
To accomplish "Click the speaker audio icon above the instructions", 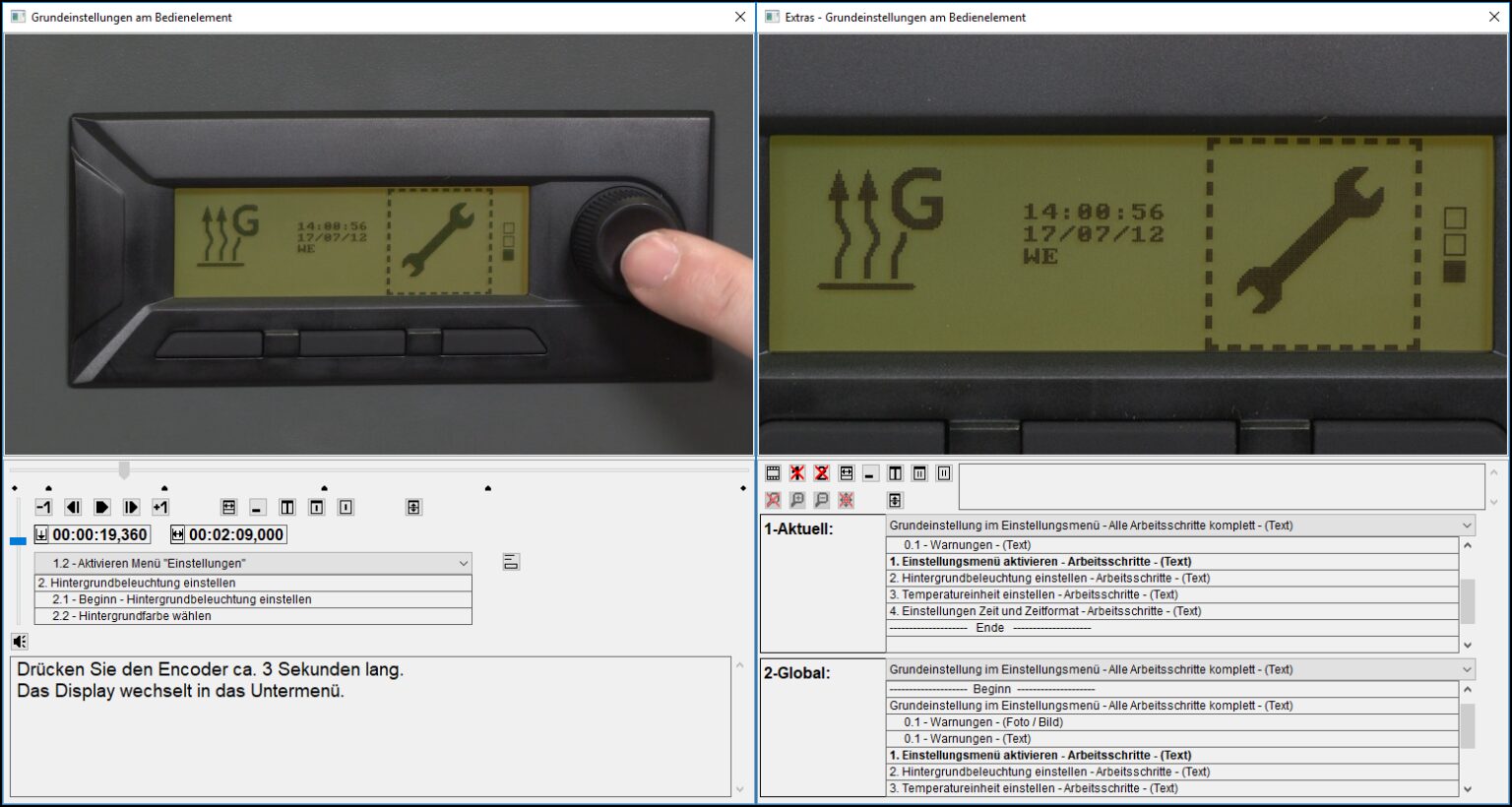I will point(20,640).
